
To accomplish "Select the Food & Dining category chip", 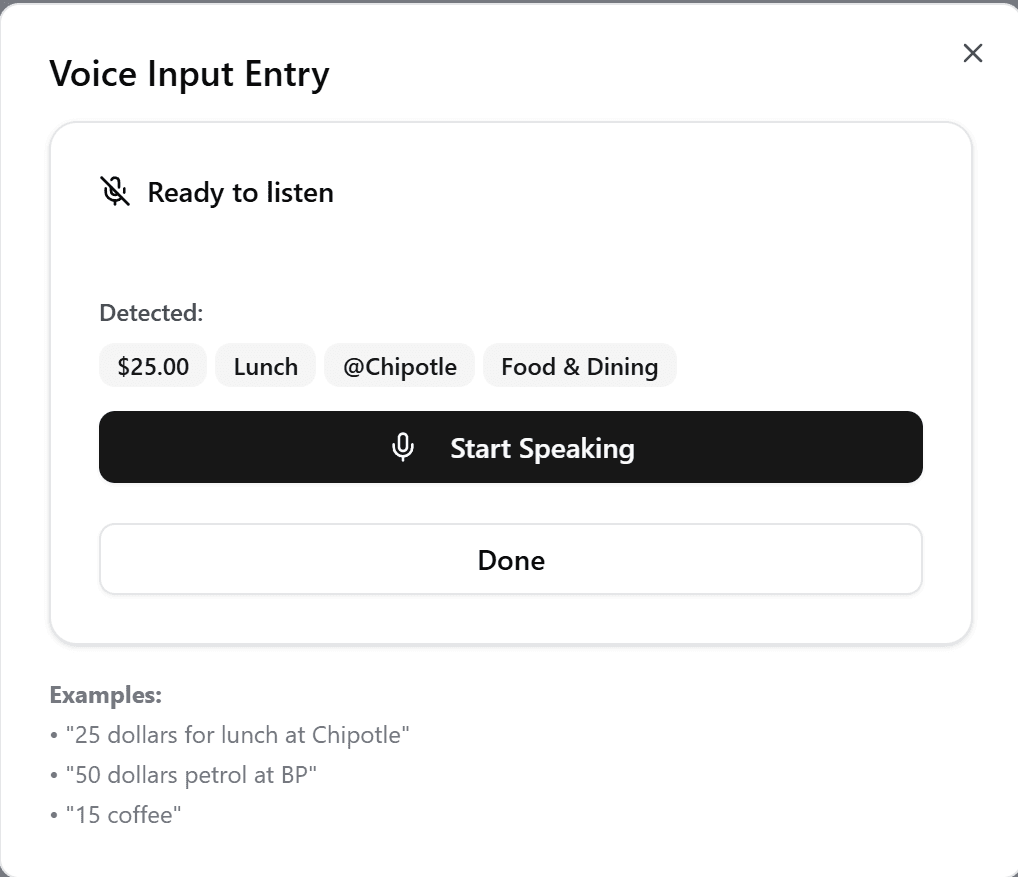I will point(579,366).
